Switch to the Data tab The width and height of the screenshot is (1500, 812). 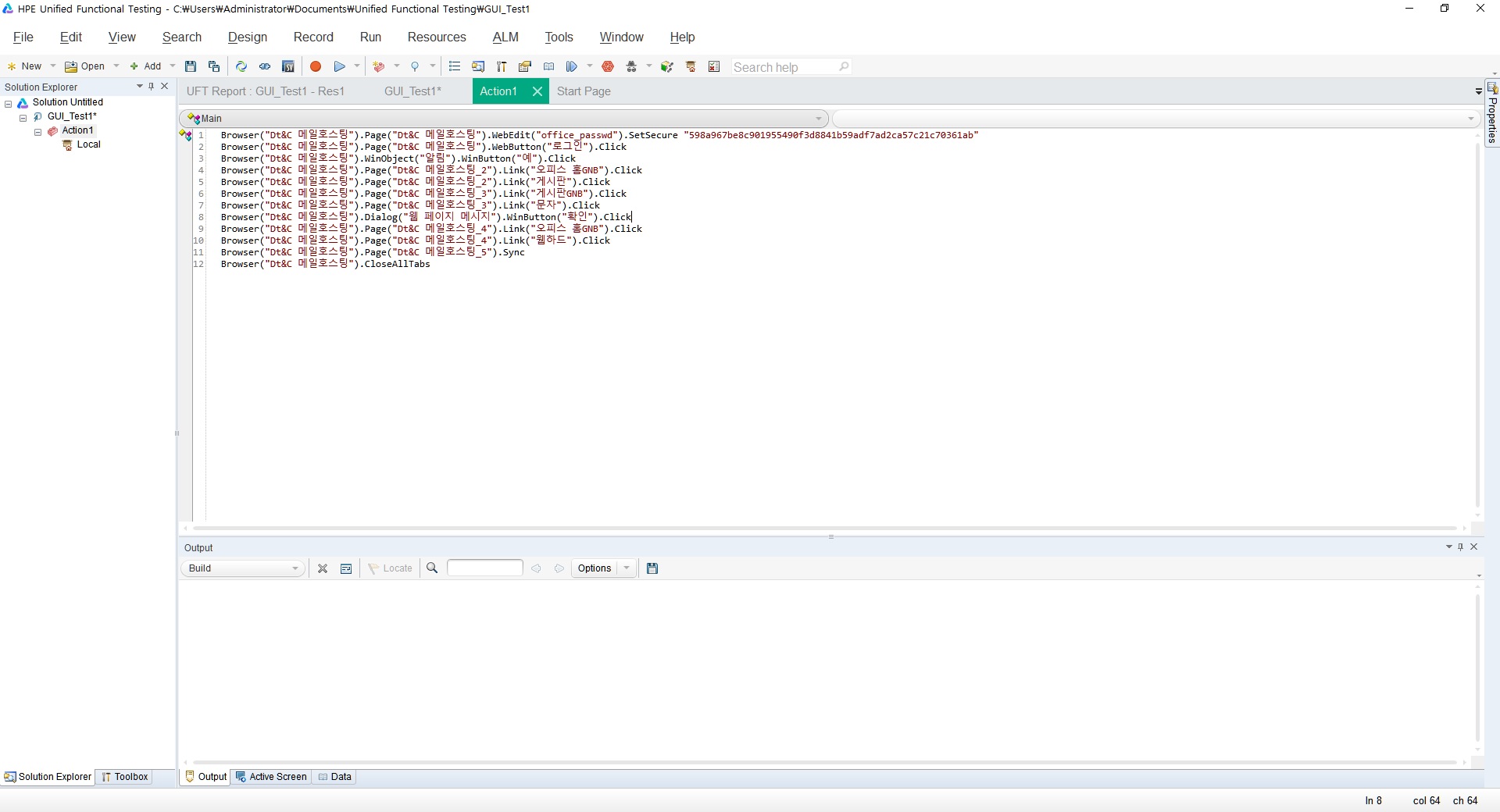(x=335, y=777)
